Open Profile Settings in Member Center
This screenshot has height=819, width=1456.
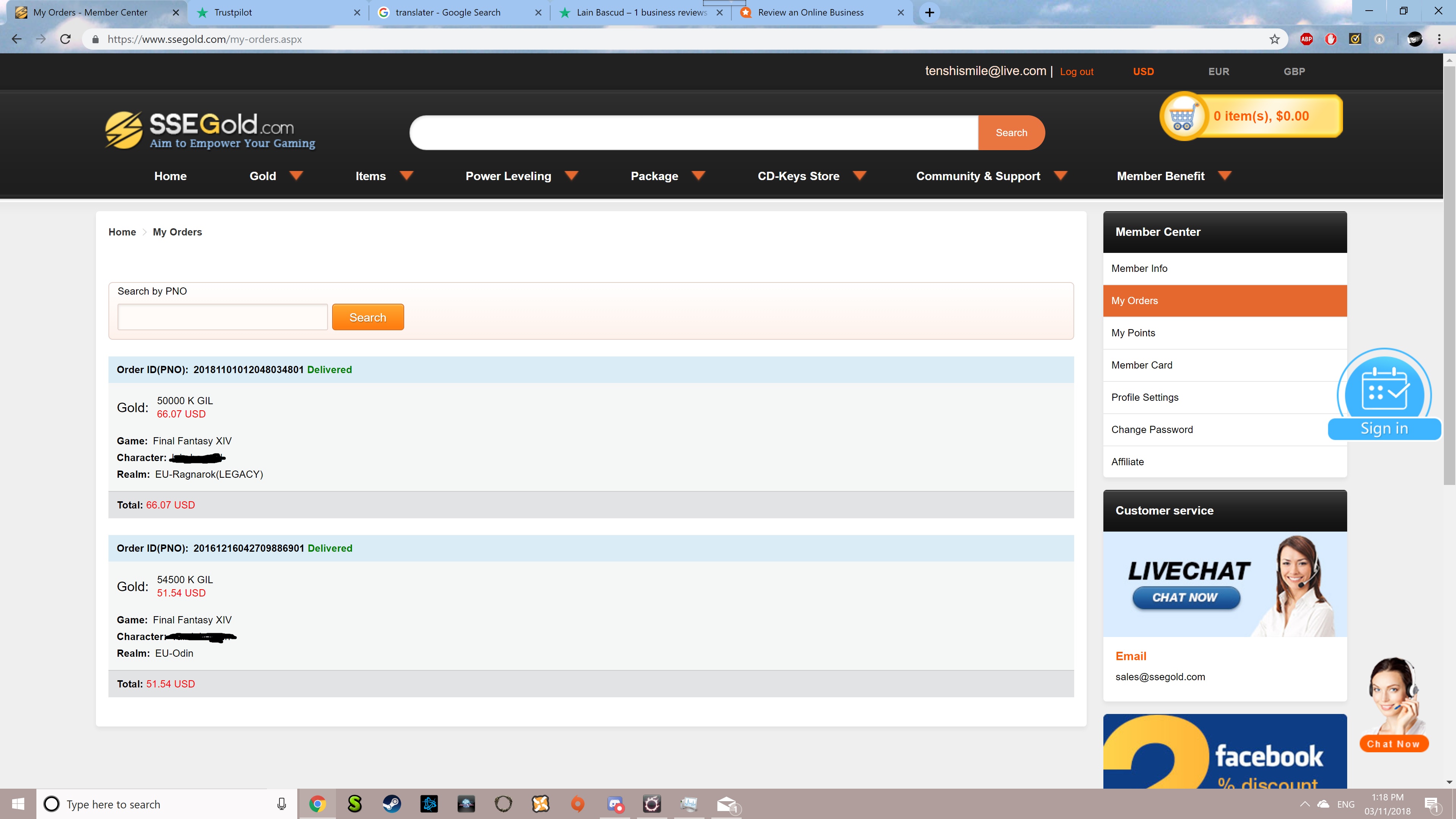[x=1225, y=397]
